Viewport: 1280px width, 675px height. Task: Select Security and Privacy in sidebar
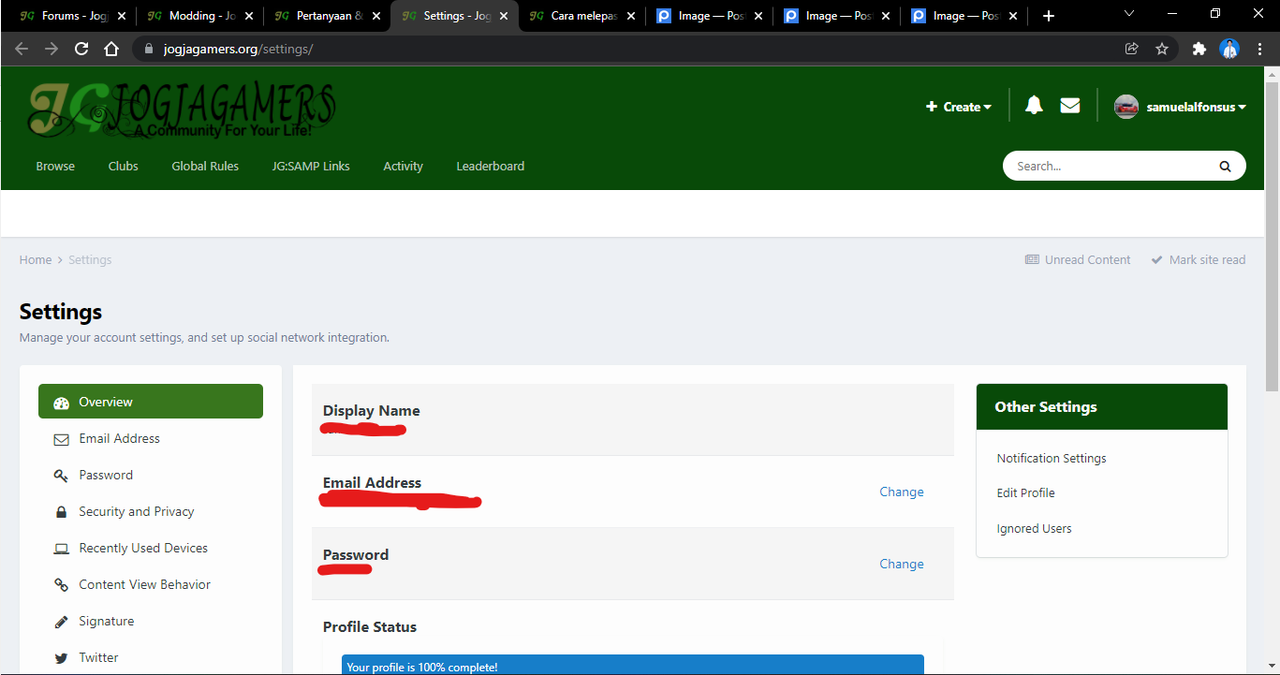click(x=150, y=511)
